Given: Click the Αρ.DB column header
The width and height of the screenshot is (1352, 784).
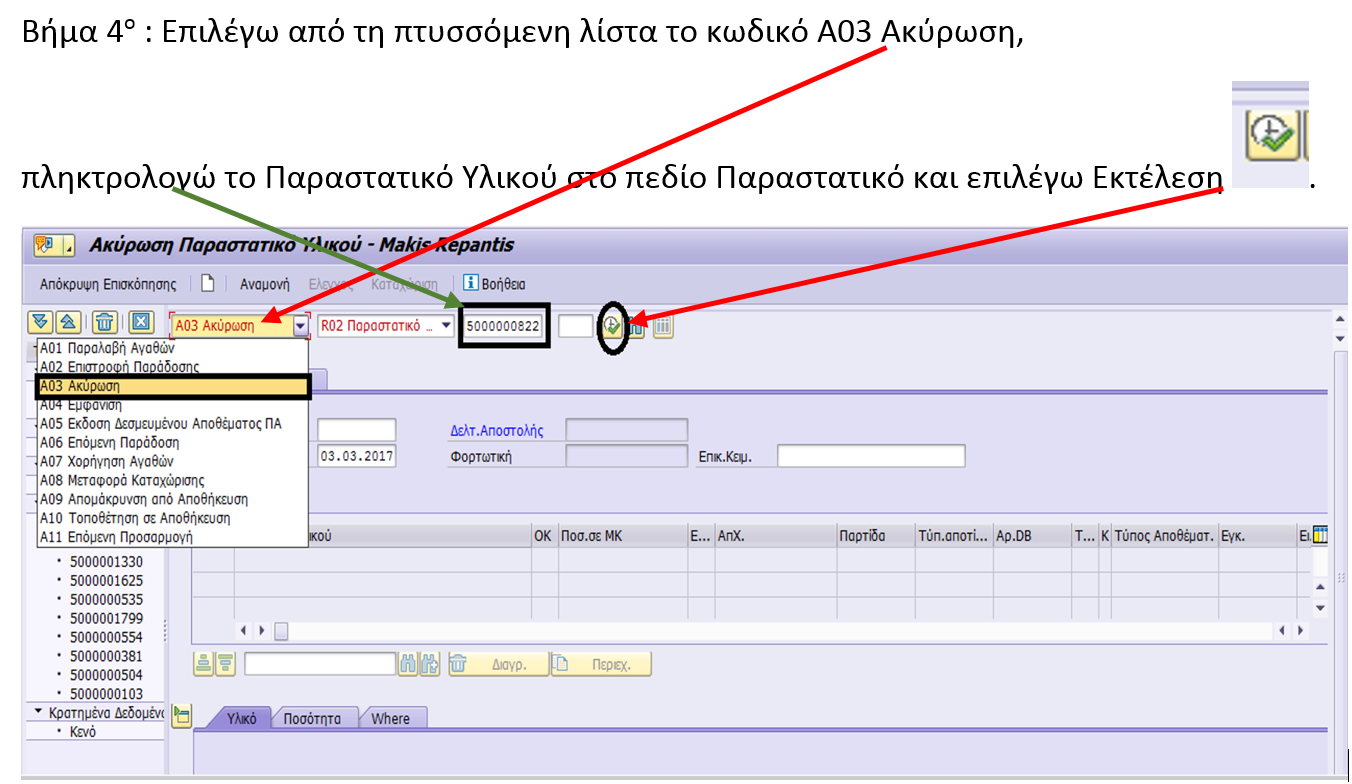Looking at the screenshot, I should point(1031,536).
